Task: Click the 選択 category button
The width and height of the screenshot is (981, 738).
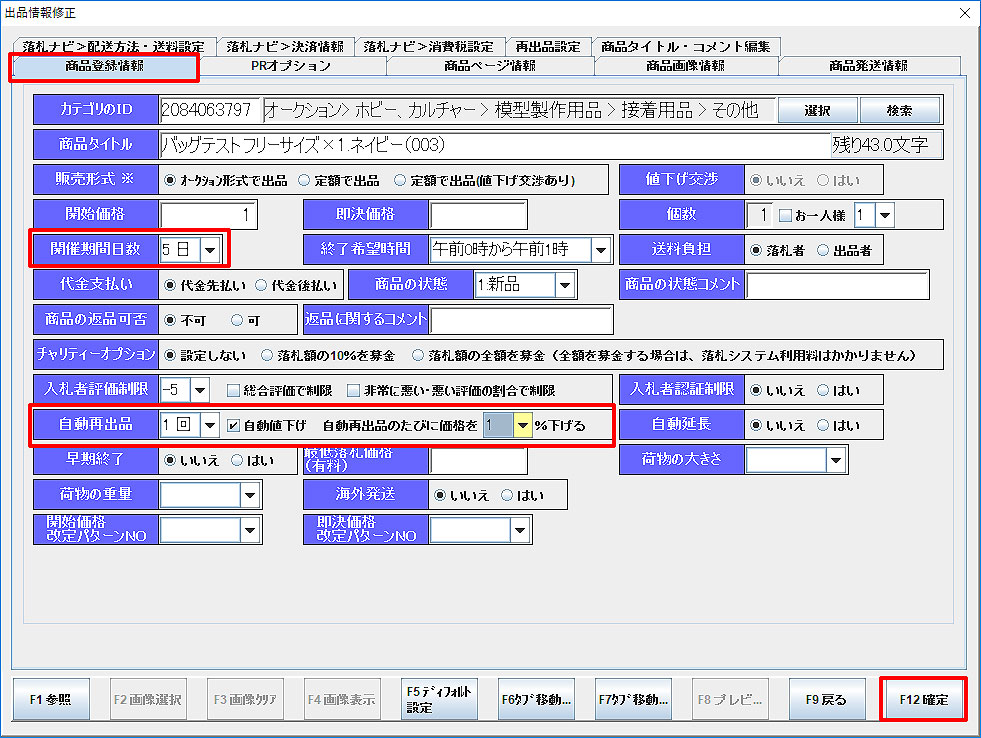Action: tap(817, 110)
